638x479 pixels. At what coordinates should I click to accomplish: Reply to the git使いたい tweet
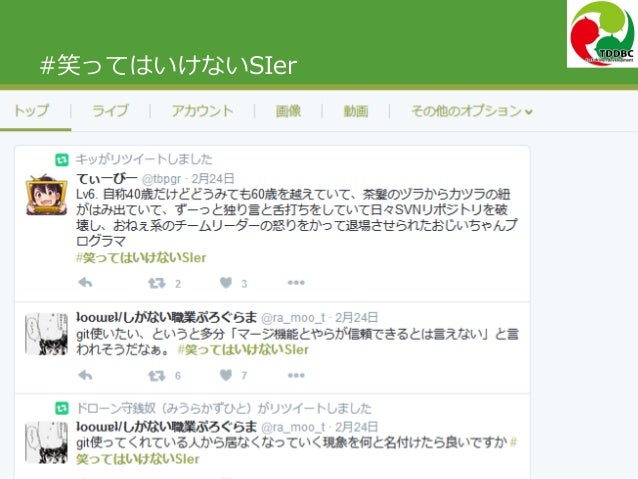point(85,375)
